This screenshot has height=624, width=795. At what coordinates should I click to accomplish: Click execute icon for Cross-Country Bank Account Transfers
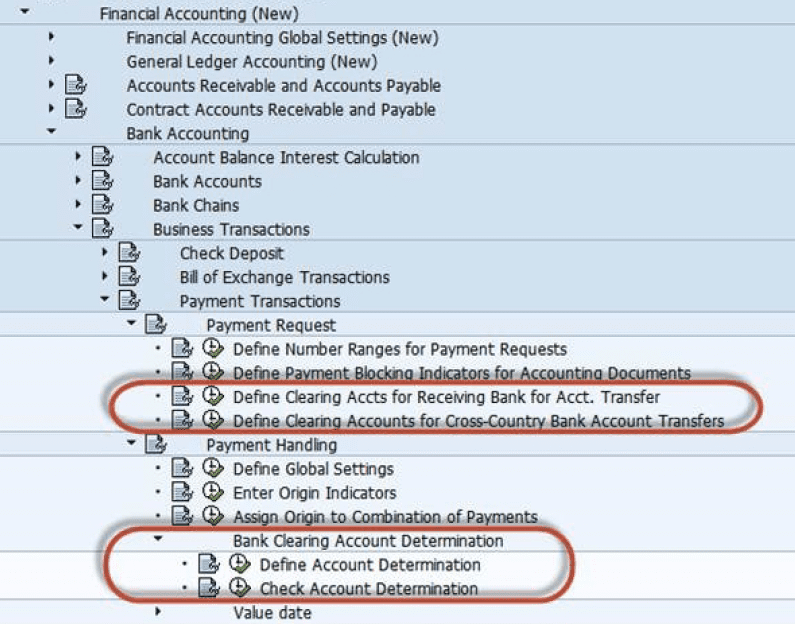(x=212, y=420)
